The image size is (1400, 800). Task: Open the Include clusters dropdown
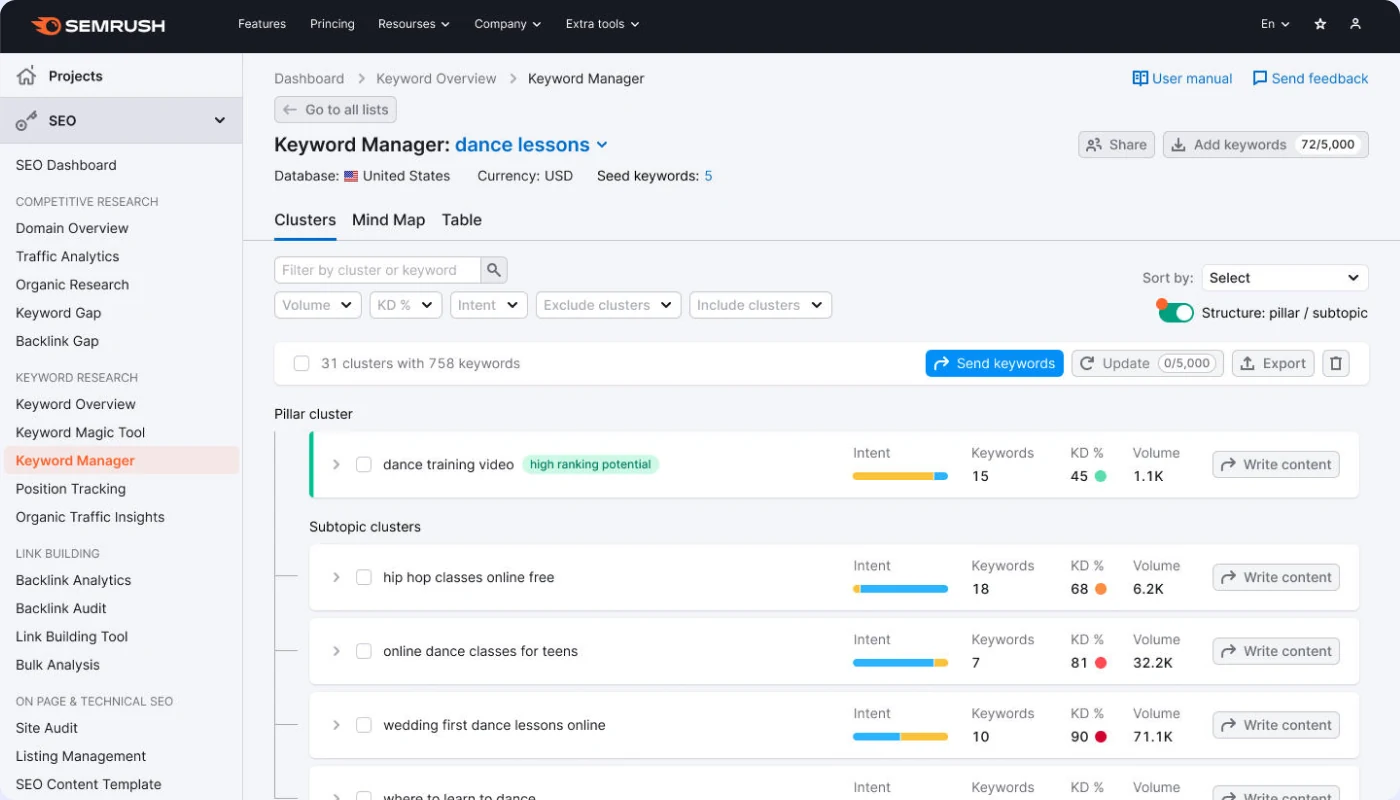pyautogui.click(x=761, y=305)
